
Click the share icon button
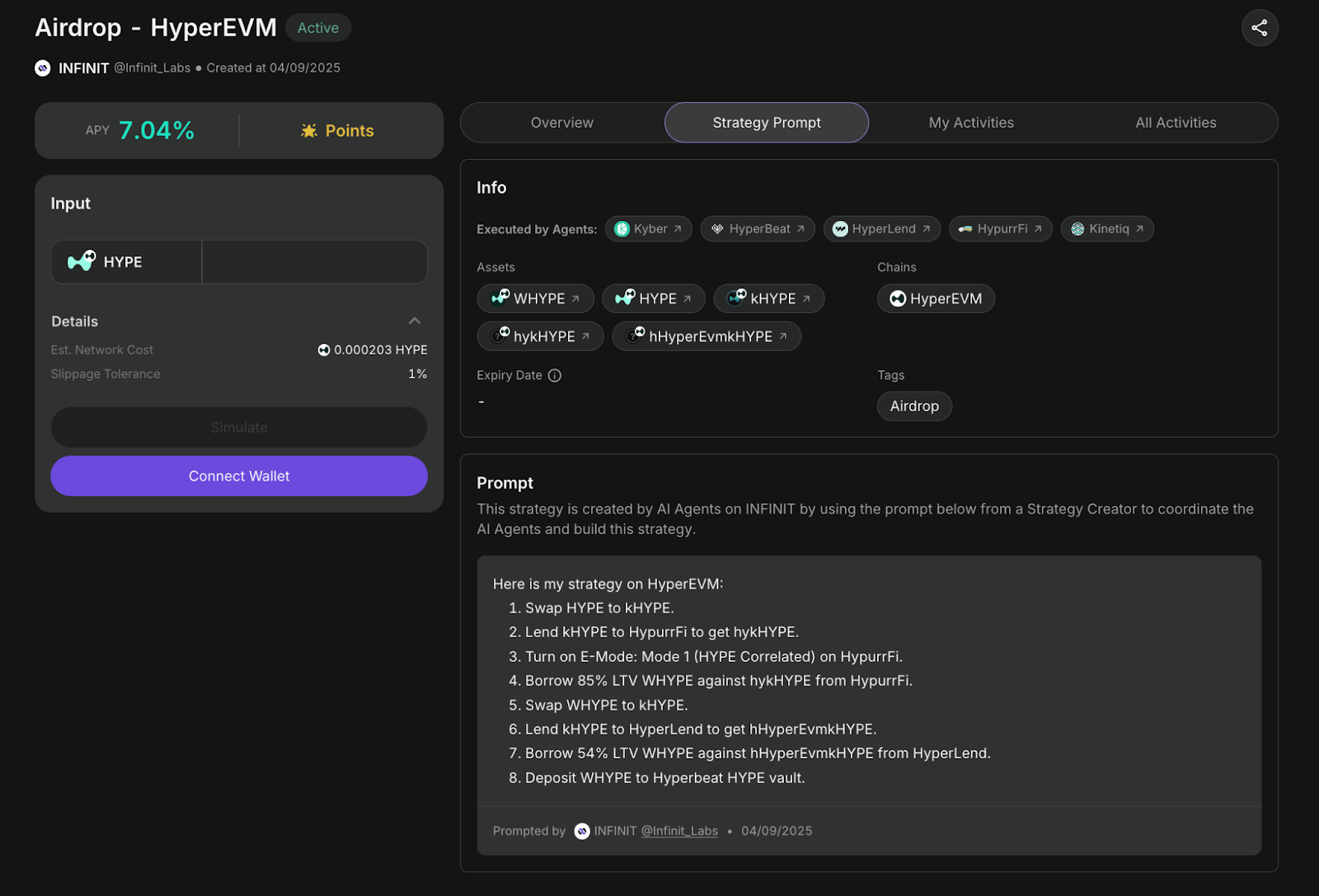[x=1260, y=28]
